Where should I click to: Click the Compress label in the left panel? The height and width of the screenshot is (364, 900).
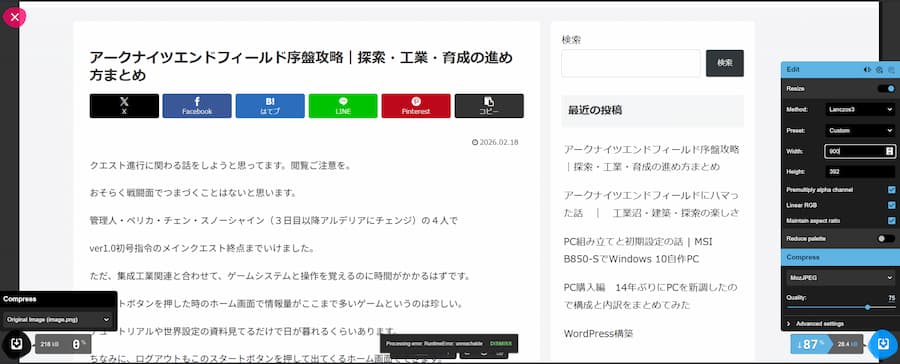(20, 299)
